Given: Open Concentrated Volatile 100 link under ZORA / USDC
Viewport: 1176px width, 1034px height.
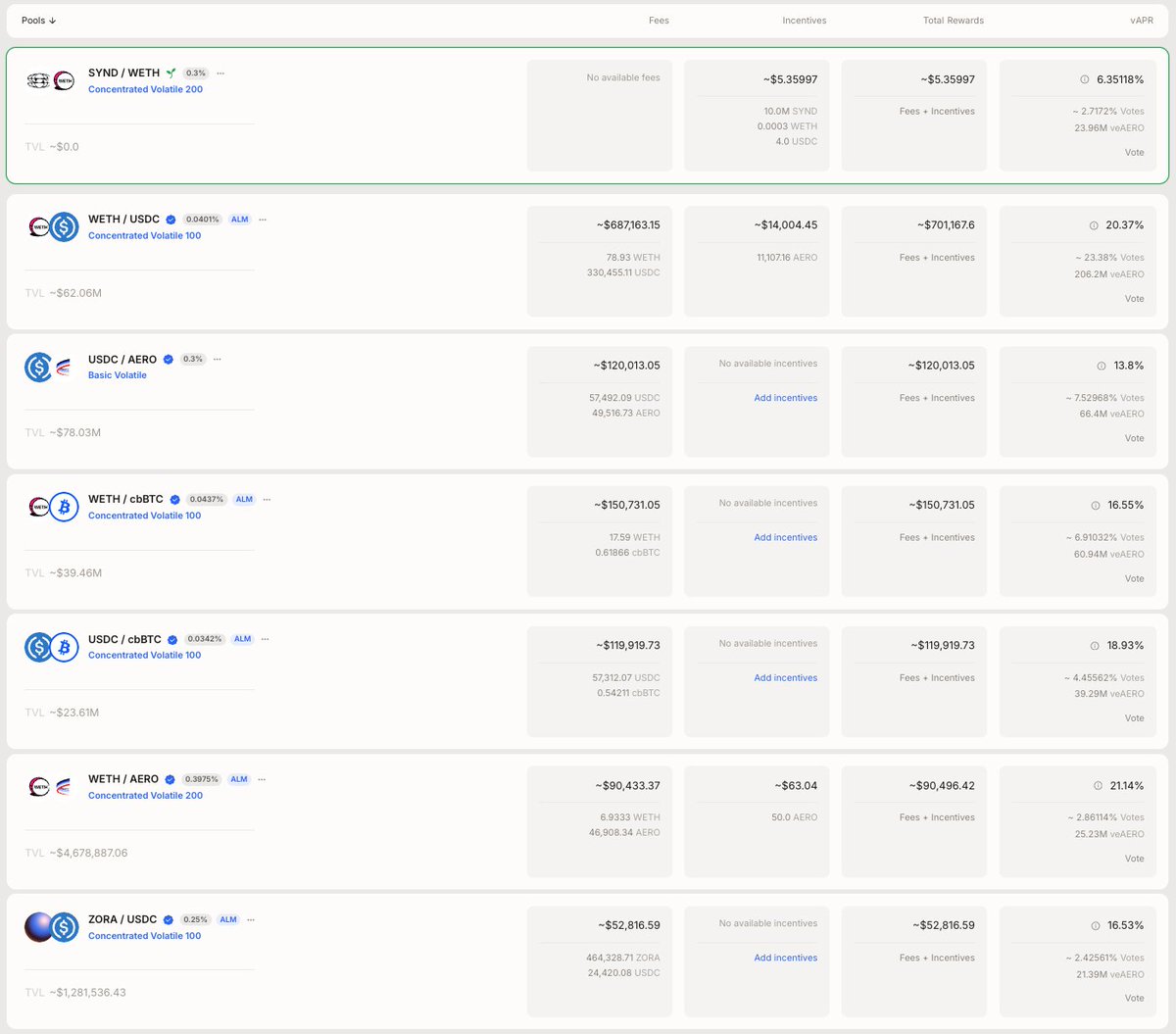Looking at the screenshot, I should tap(144, 936).
